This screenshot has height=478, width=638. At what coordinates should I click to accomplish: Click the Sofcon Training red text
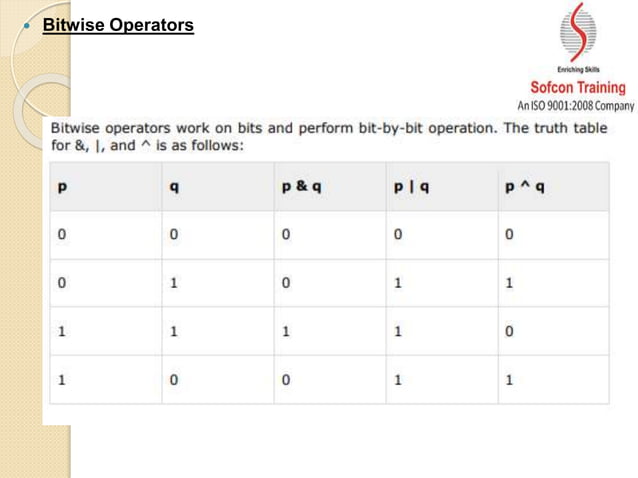point(578,87)
